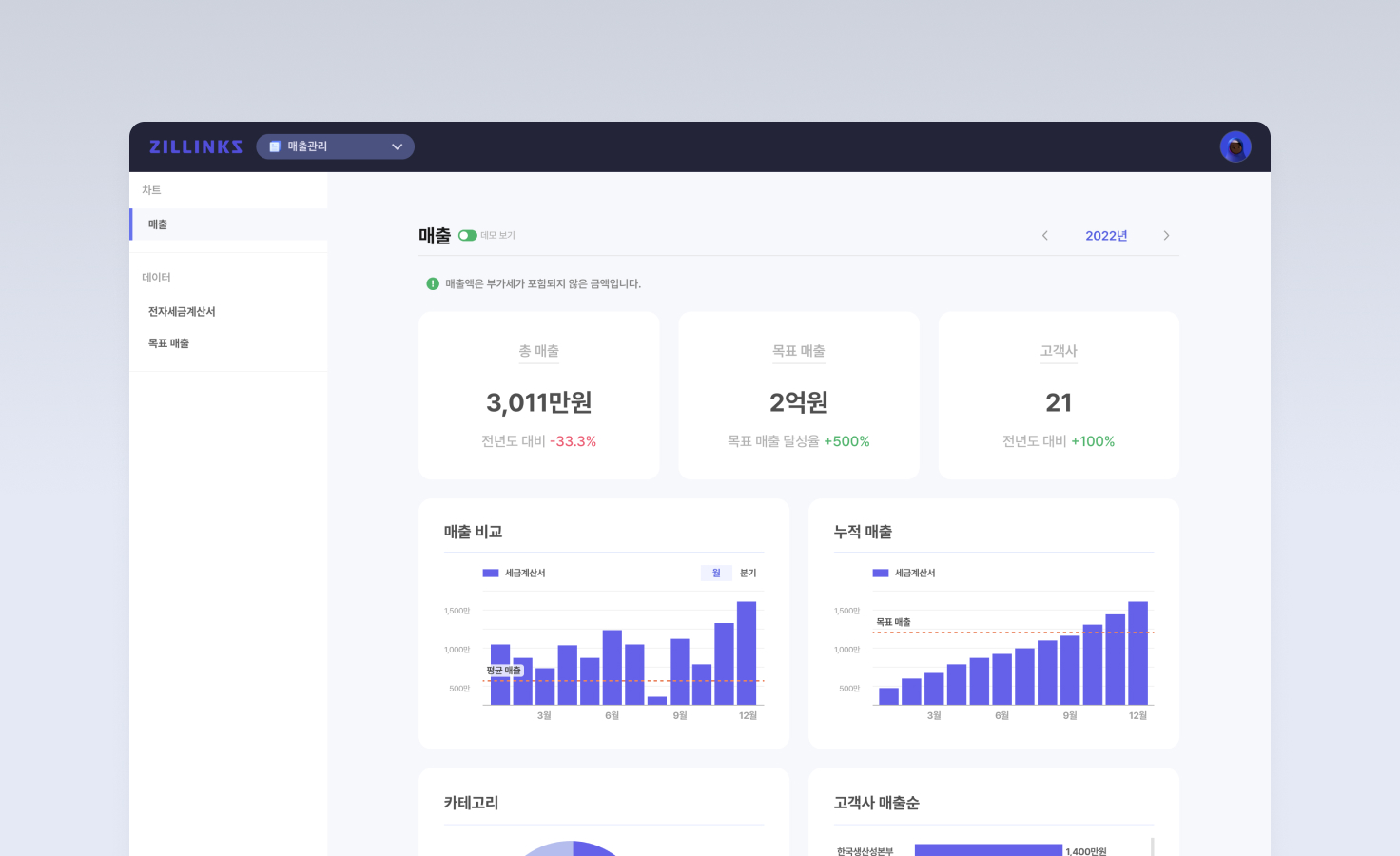Image resolution: width=1400 pixels, height=856 pixels.
Task: Click the +100% customer change figure
Action: click(1093, 441)
